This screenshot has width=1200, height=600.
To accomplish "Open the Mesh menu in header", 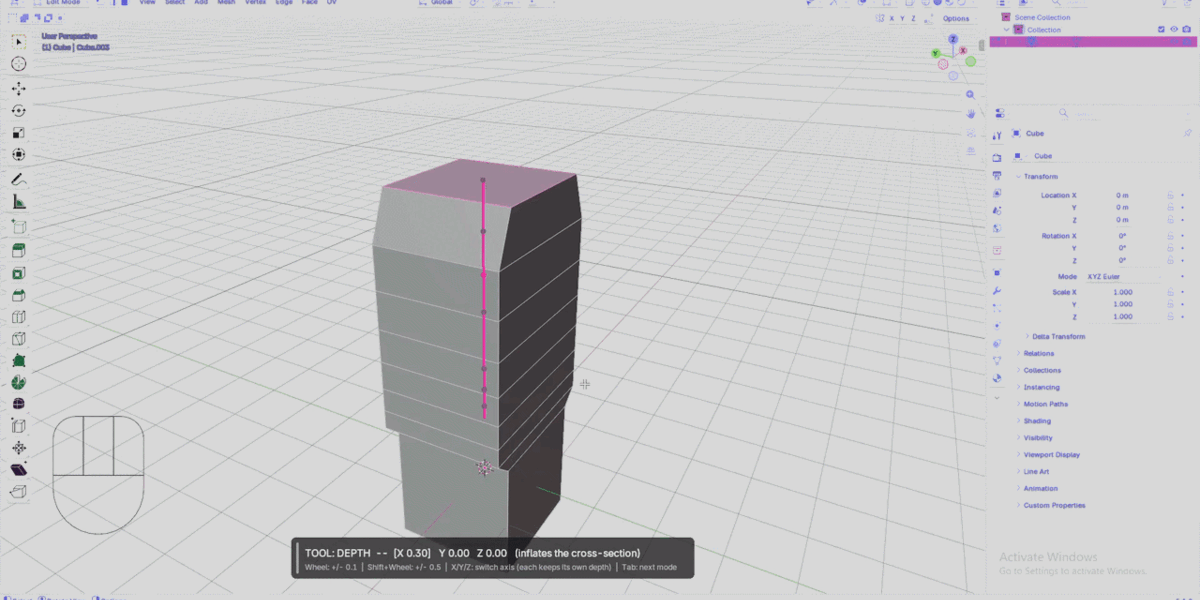I will click(x=228, y=3).
